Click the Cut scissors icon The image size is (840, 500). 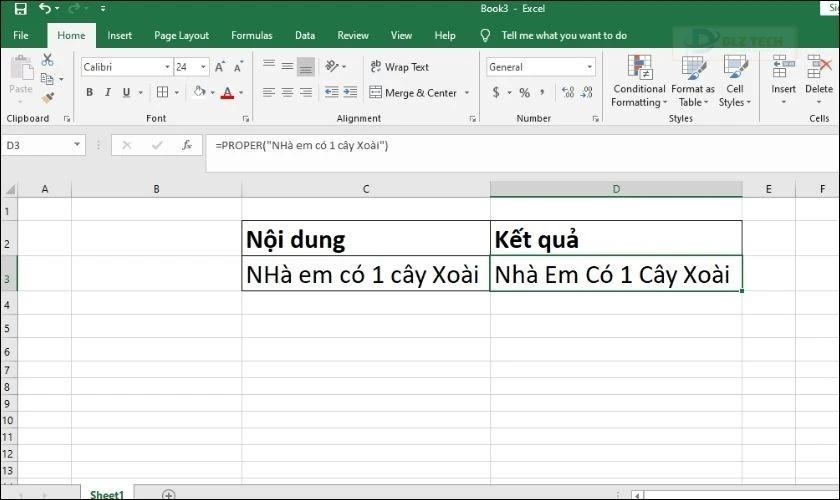47,59
